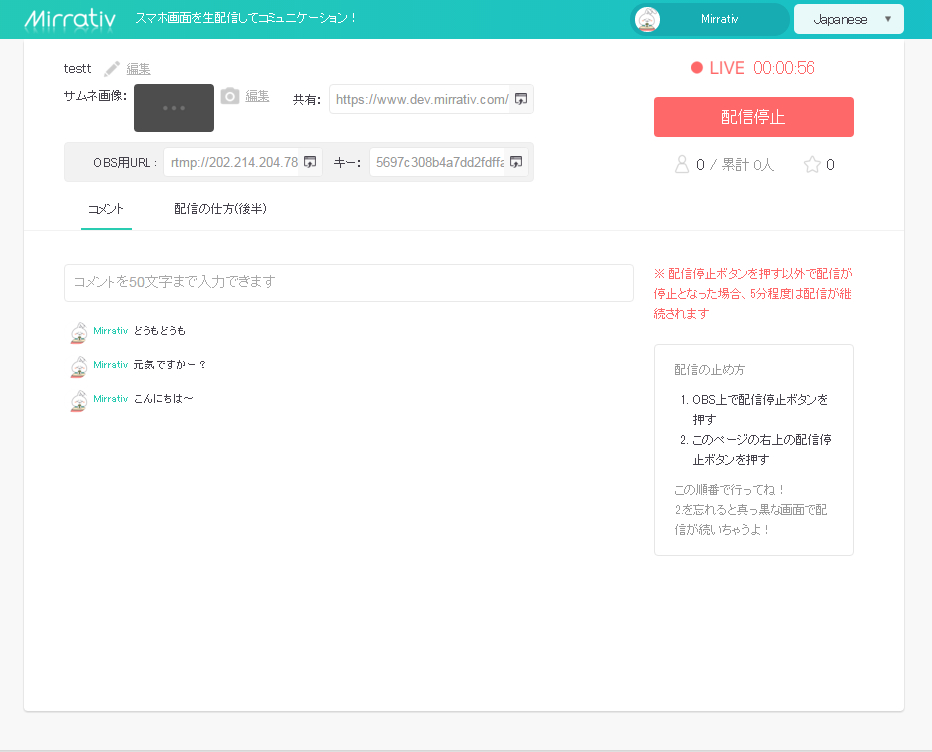Click Mirrativ username on どうもどうも comment

[111, 330]
